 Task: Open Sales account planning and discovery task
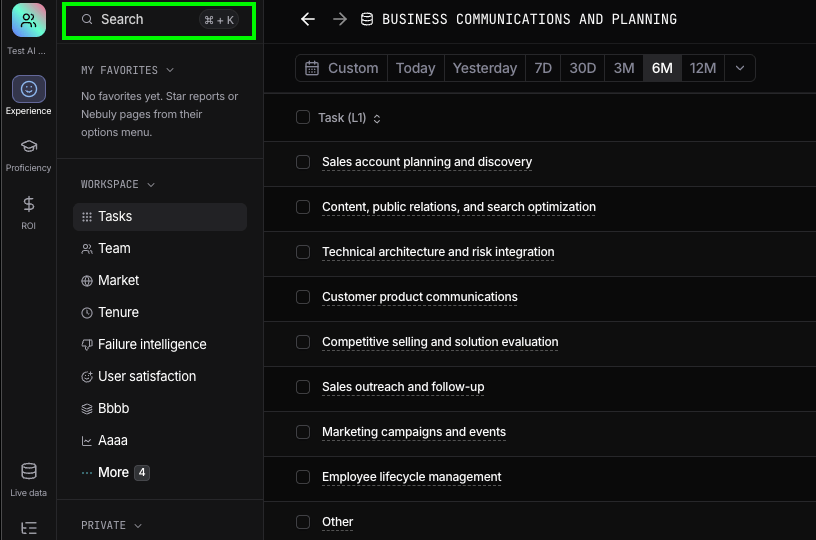click(x=427, y=162)
